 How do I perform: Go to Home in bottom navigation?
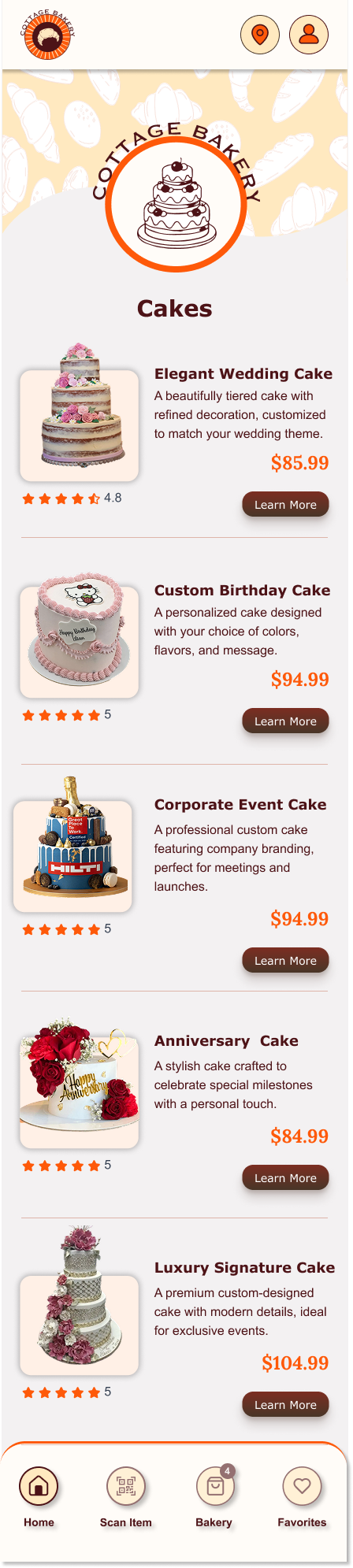point(38,1485)
